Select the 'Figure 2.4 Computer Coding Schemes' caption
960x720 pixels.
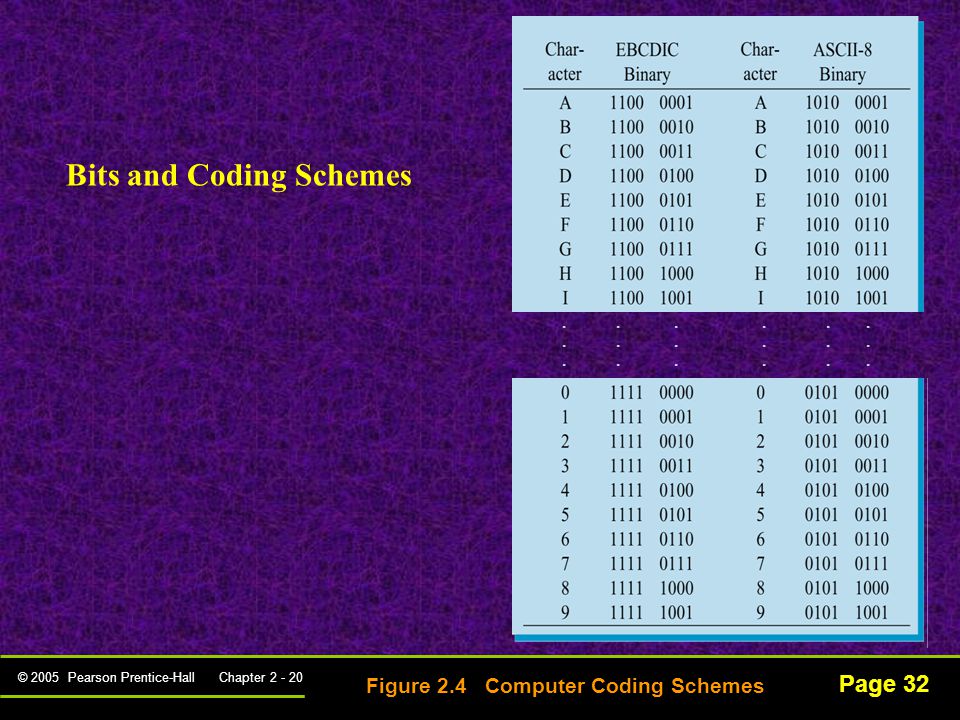coord(565,686)
